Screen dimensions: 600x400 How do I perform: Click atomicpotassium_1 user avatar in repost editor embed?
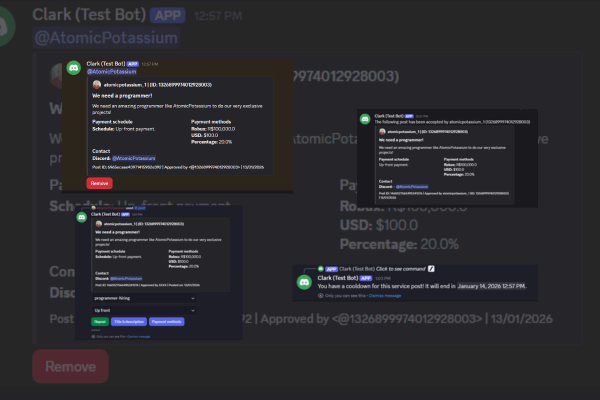[x=99, y=224]
